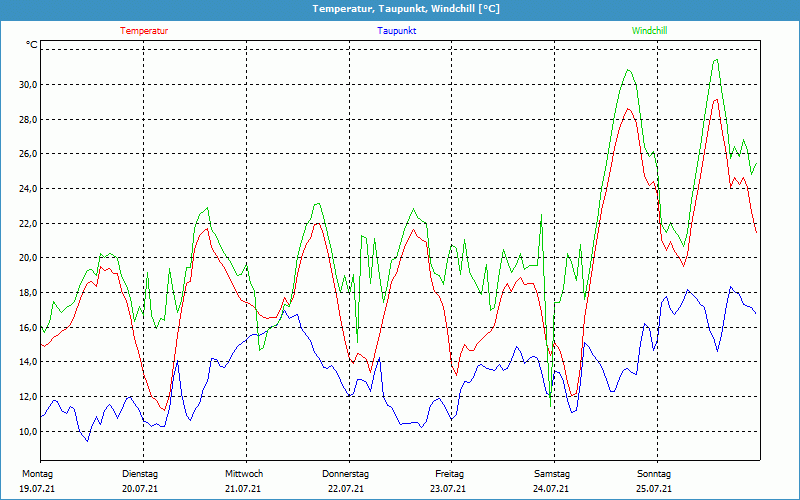Click the Sonntag day label
This screenshot has width=800, height=500.
click(x=654, y=474)
